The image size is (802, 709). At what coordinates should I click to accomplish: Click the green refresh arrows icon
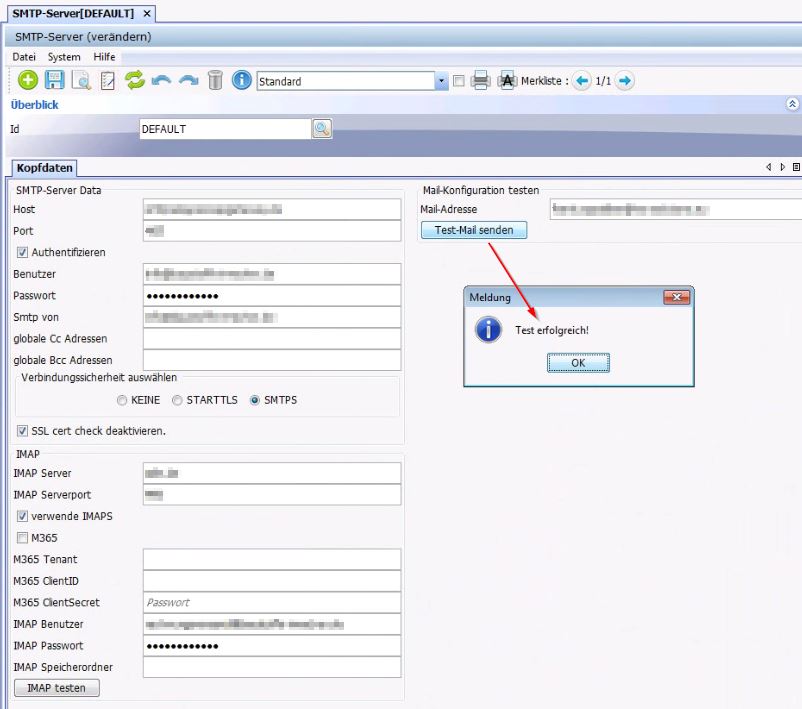pyautogui.click(x=135, y=81)
